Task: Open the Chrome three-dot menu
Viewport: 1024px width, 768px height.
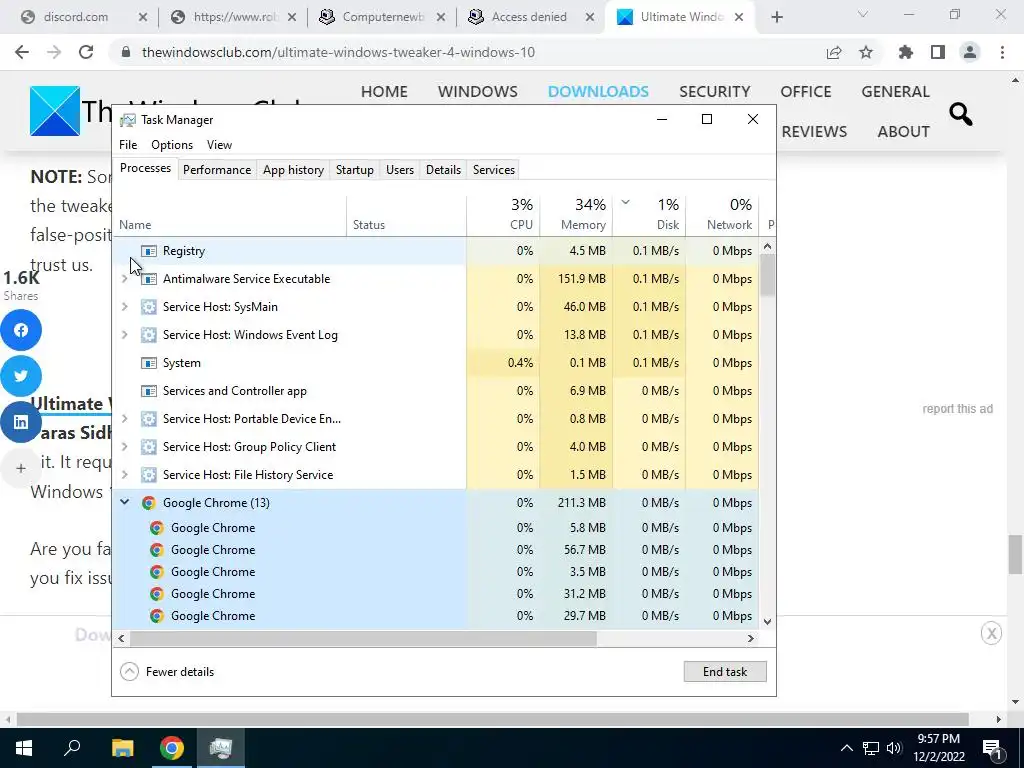Action: pyautogui.click(x=1002, y=52)
